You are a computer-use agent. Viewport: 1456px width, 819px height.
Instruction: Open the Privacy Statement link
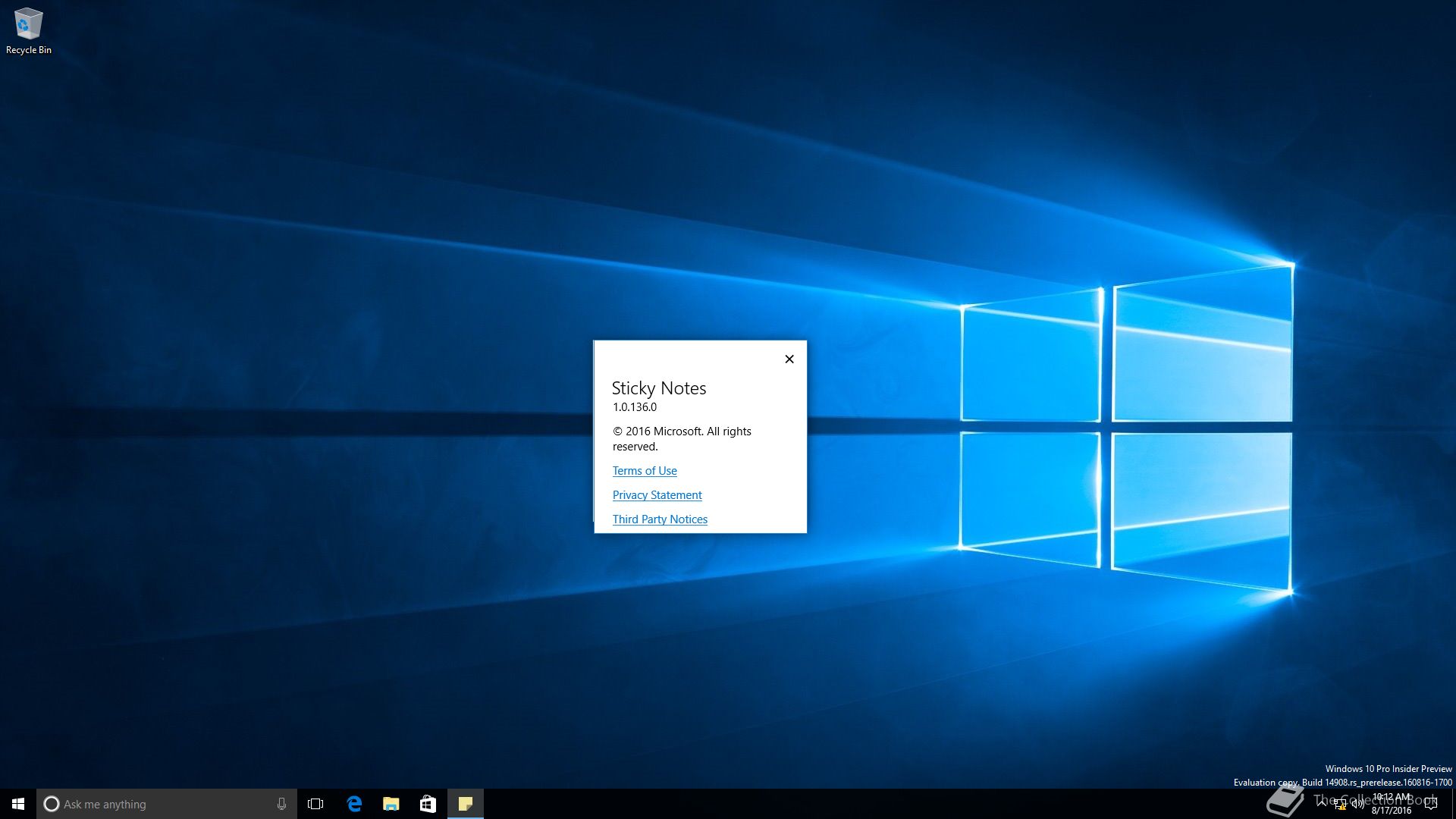[x=657, y=495]
